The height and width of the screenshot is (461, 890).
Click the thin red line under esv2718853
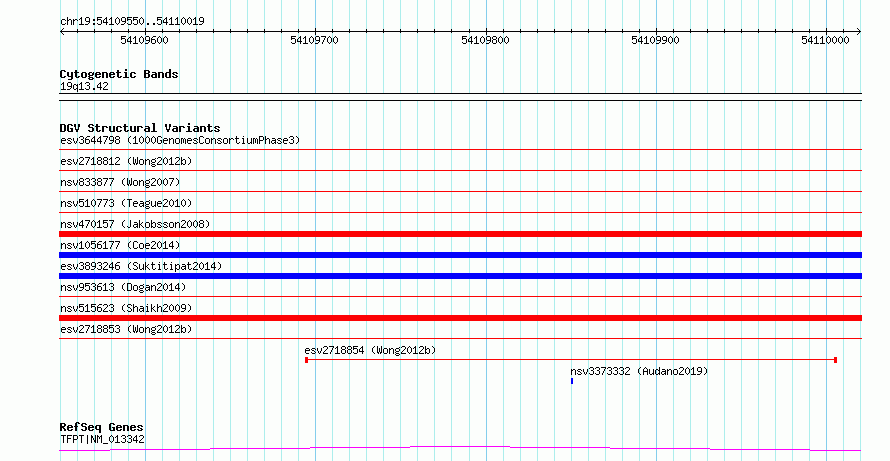(x=460, y=339)
